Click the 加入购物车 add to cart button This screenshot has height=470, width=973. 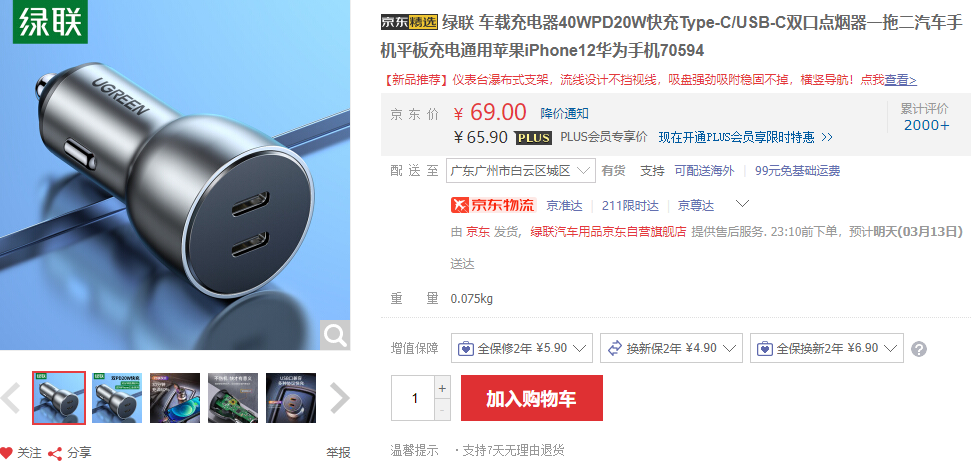532,398
